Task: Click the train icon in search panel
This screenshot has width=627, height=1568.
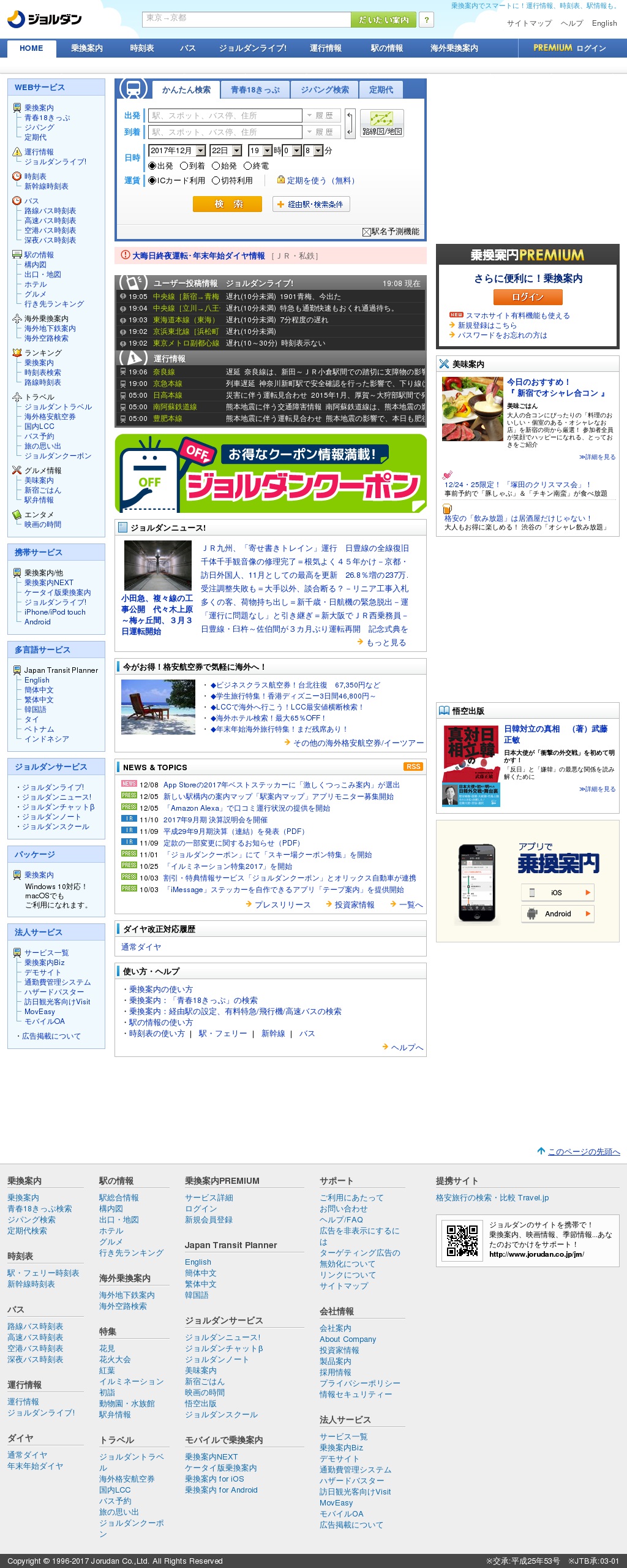Action: tap(133, 89)
